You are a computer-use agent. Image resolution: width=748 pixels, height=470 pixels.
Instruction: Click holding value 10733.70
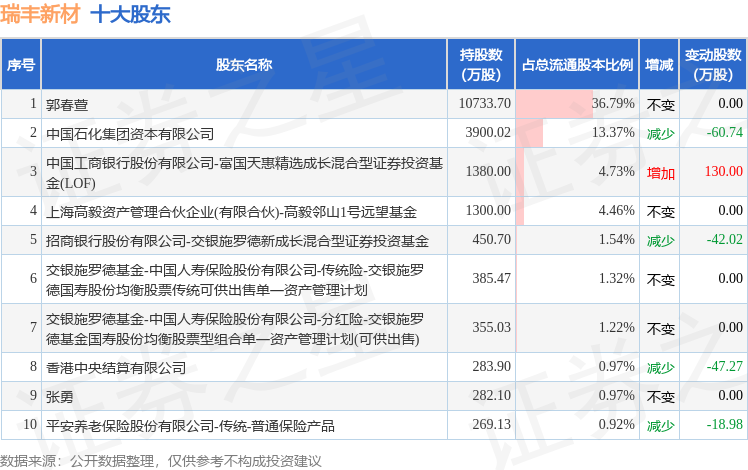(485, 104)
